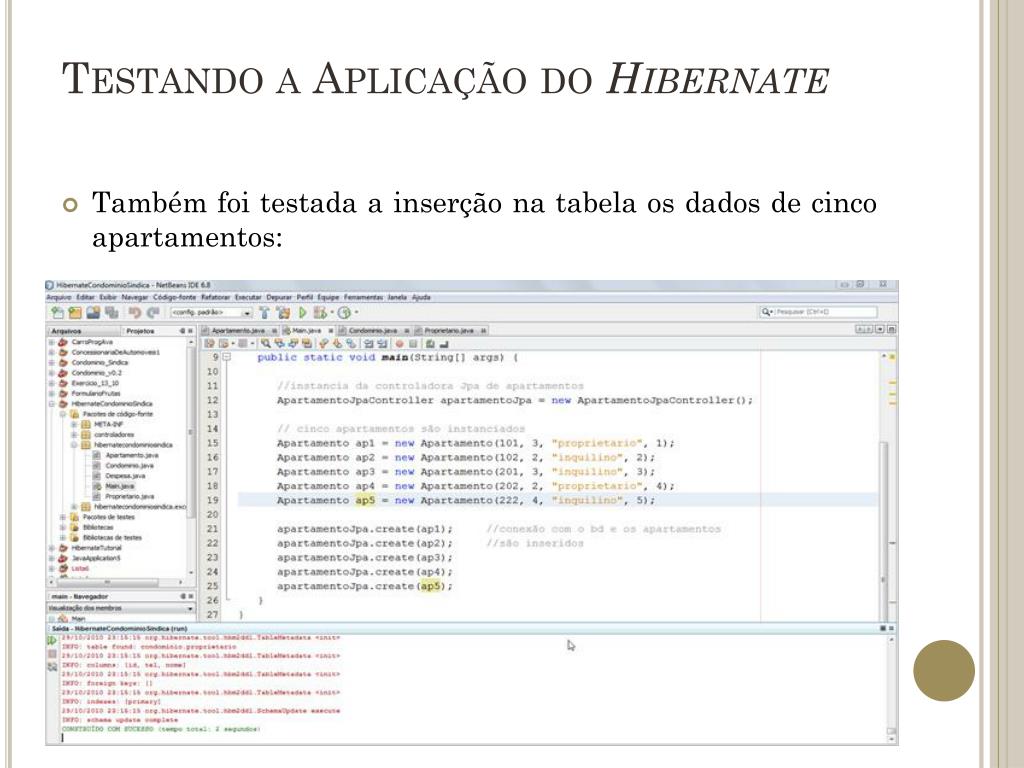The image size is (1024, 768).
Task: Click the Rerun icon in output panel
Action: point(52,641)
